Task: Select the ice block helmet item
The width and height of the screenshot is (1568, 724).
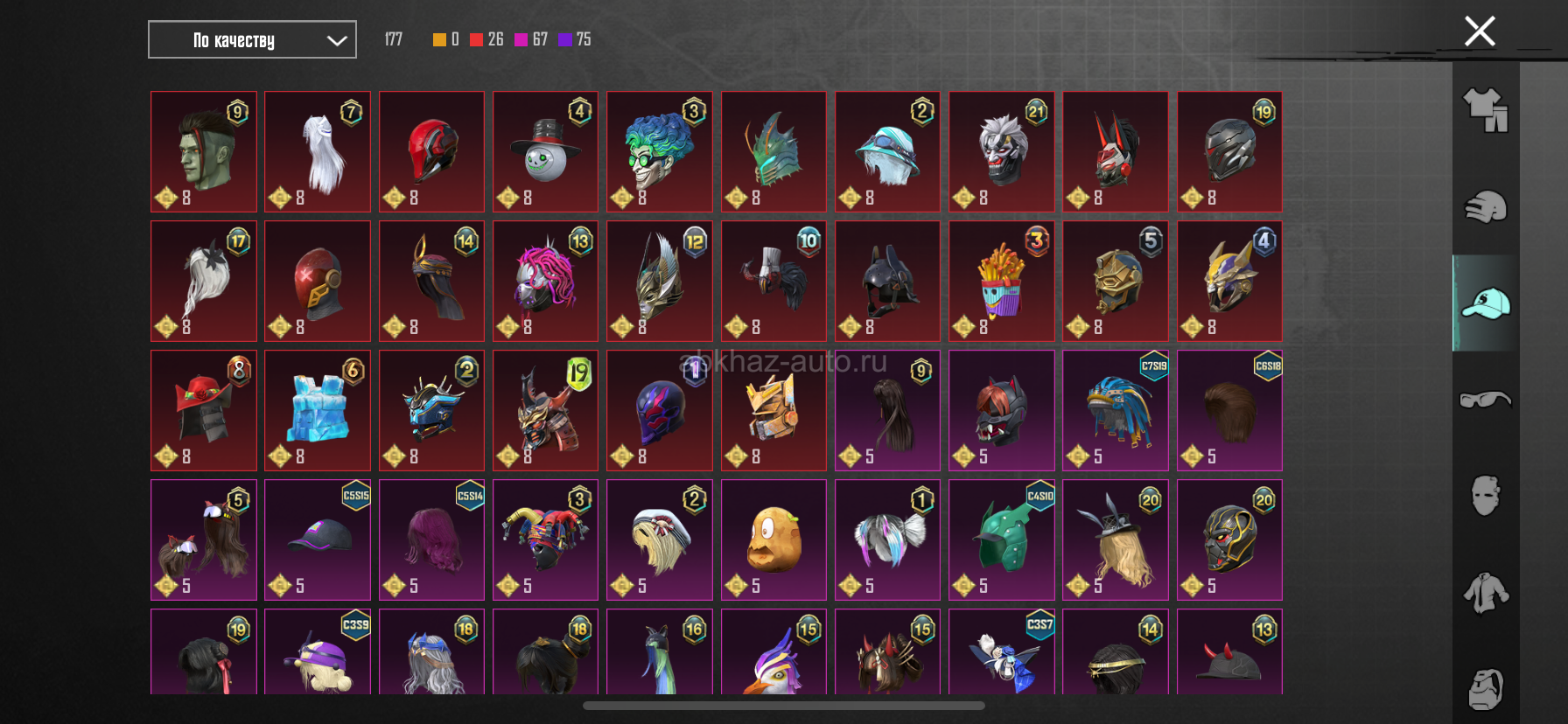Action: [318, 410]
